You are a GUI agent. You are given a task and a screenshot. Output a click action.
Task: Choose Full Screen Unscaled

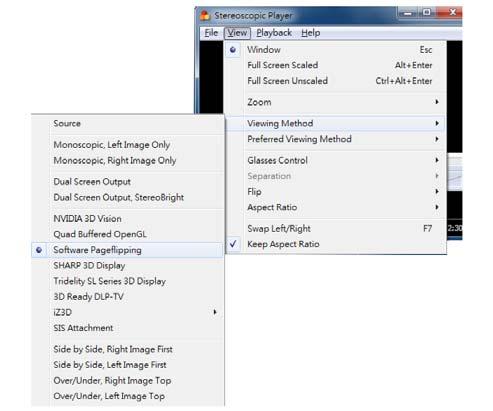click(x=336, y=81)
